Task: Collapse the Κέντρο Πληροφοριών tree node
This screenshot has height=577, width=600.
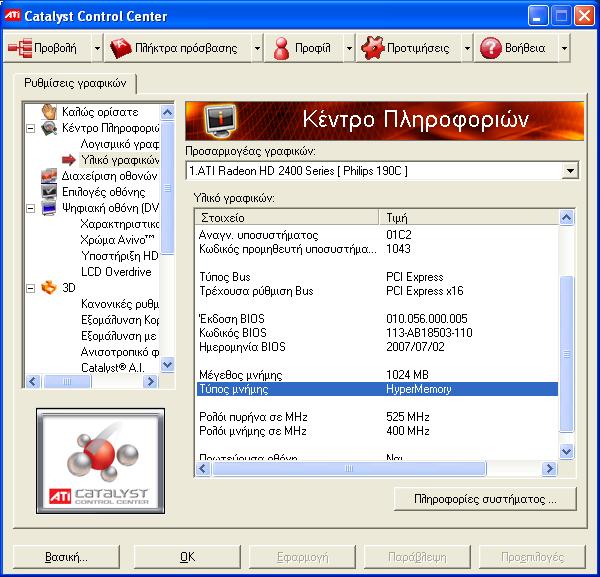Action: click(x=30, y=128)
